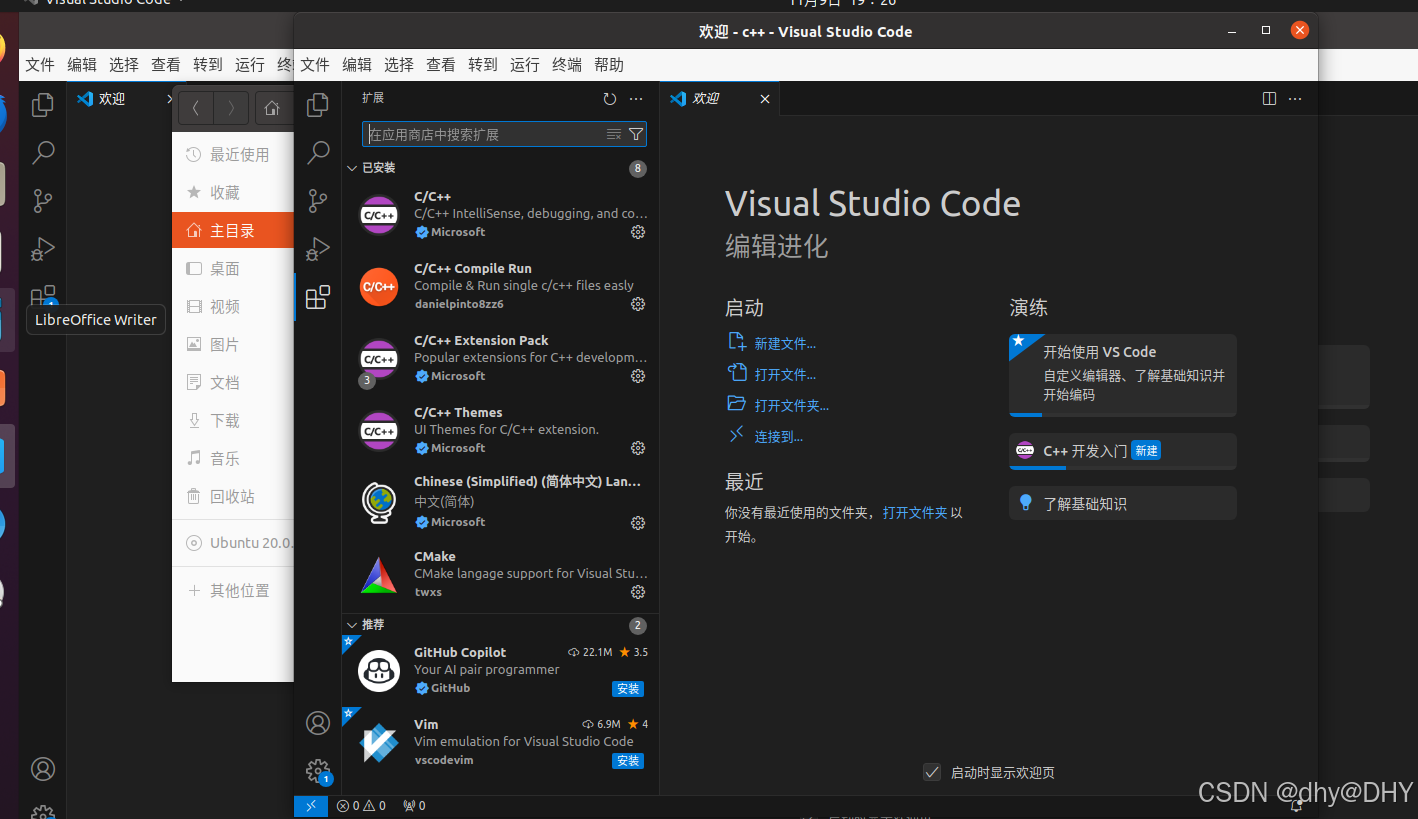
Task: Open extensions view more actions menu
Action: (636, 99)
